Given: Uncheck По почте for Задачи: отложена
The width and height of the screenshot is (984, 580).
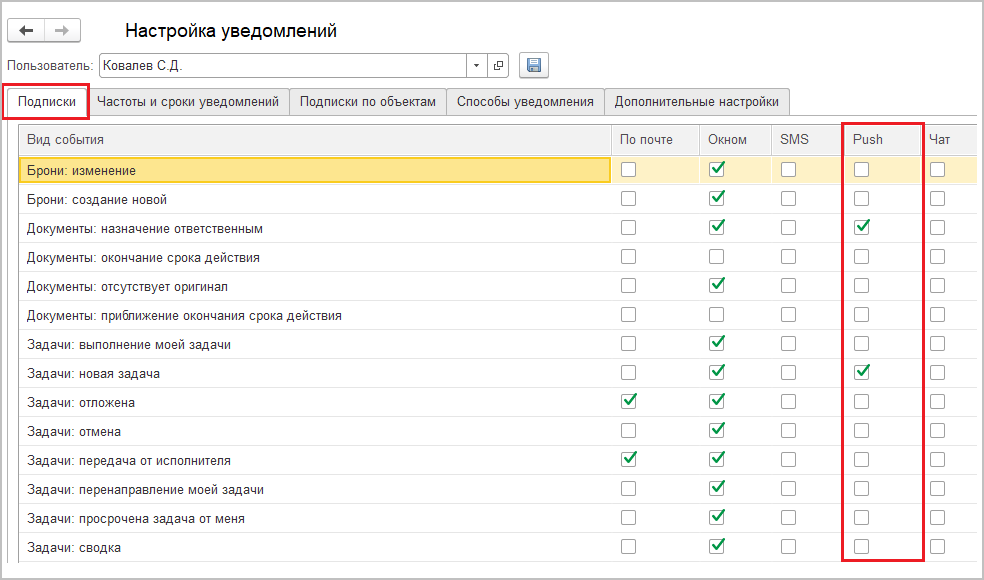Looking at the screenshot, I should 628,402.
